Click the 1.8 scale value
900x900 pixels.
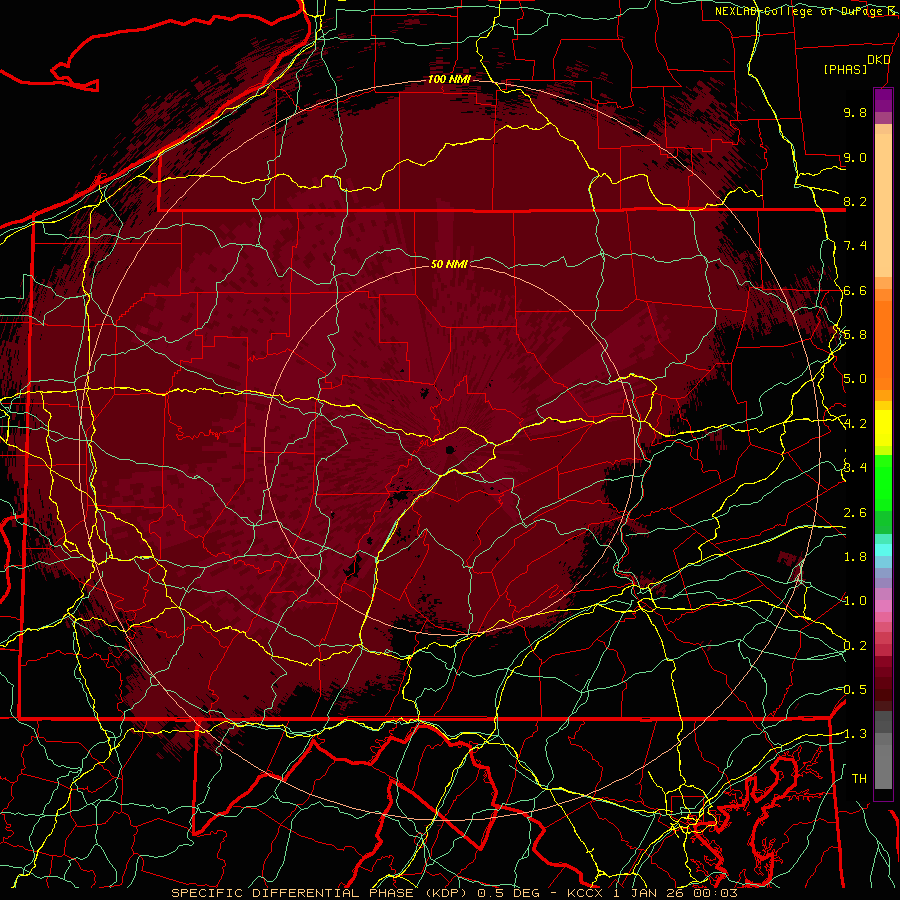(855, 557)
